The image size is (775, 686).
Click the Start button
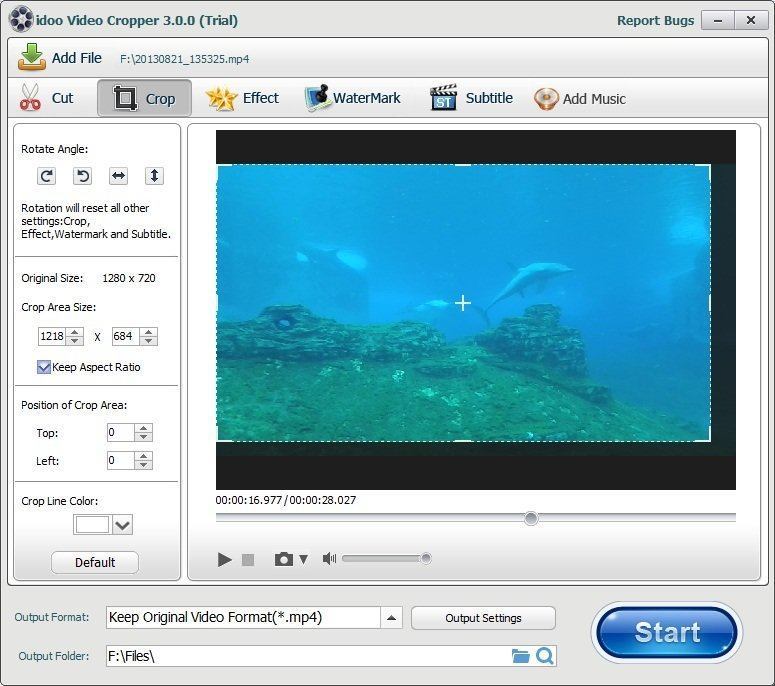coord(667,632)
